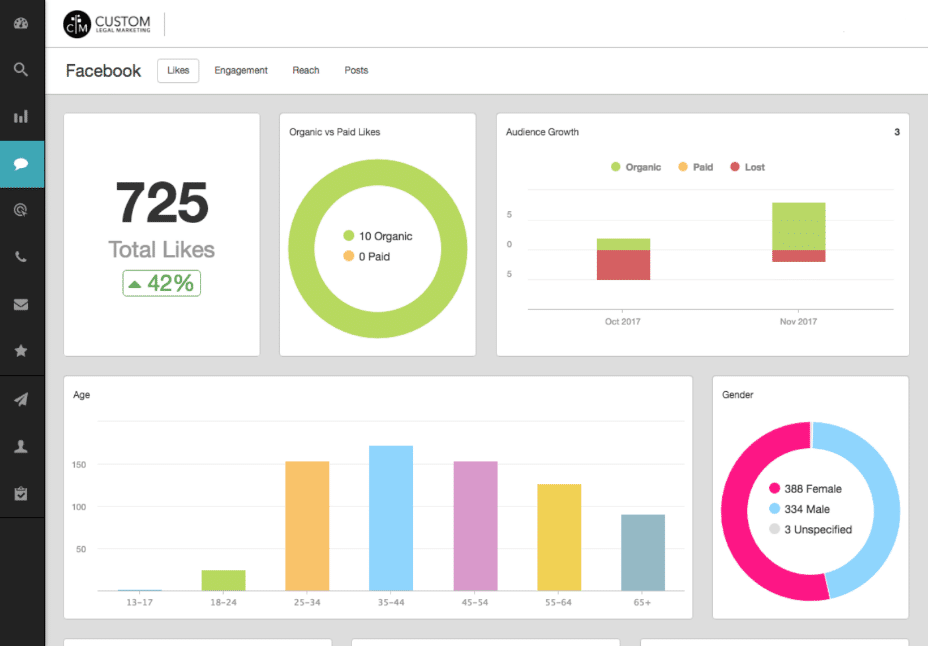
Task: Click the Audience Growth total value 3
Action: [897, 132]
